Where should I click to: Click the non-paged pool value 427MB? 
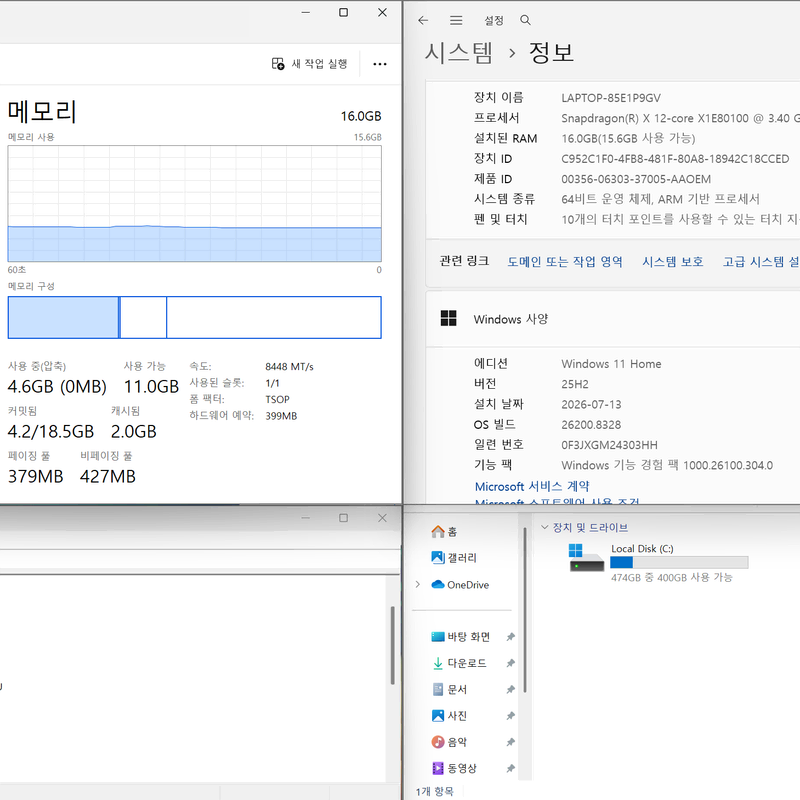point(108,476)
